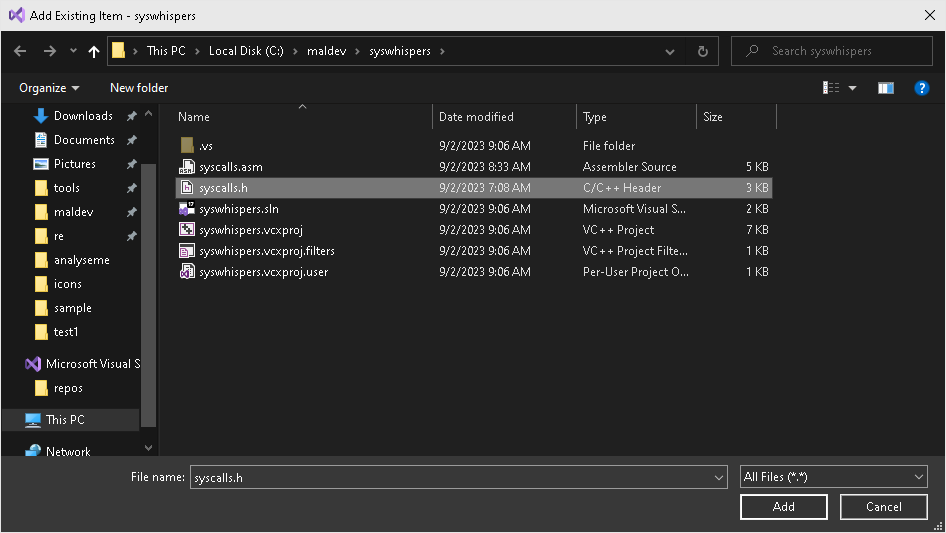Click the Cancel button
The image size is (946, 533).
point(883,507)
